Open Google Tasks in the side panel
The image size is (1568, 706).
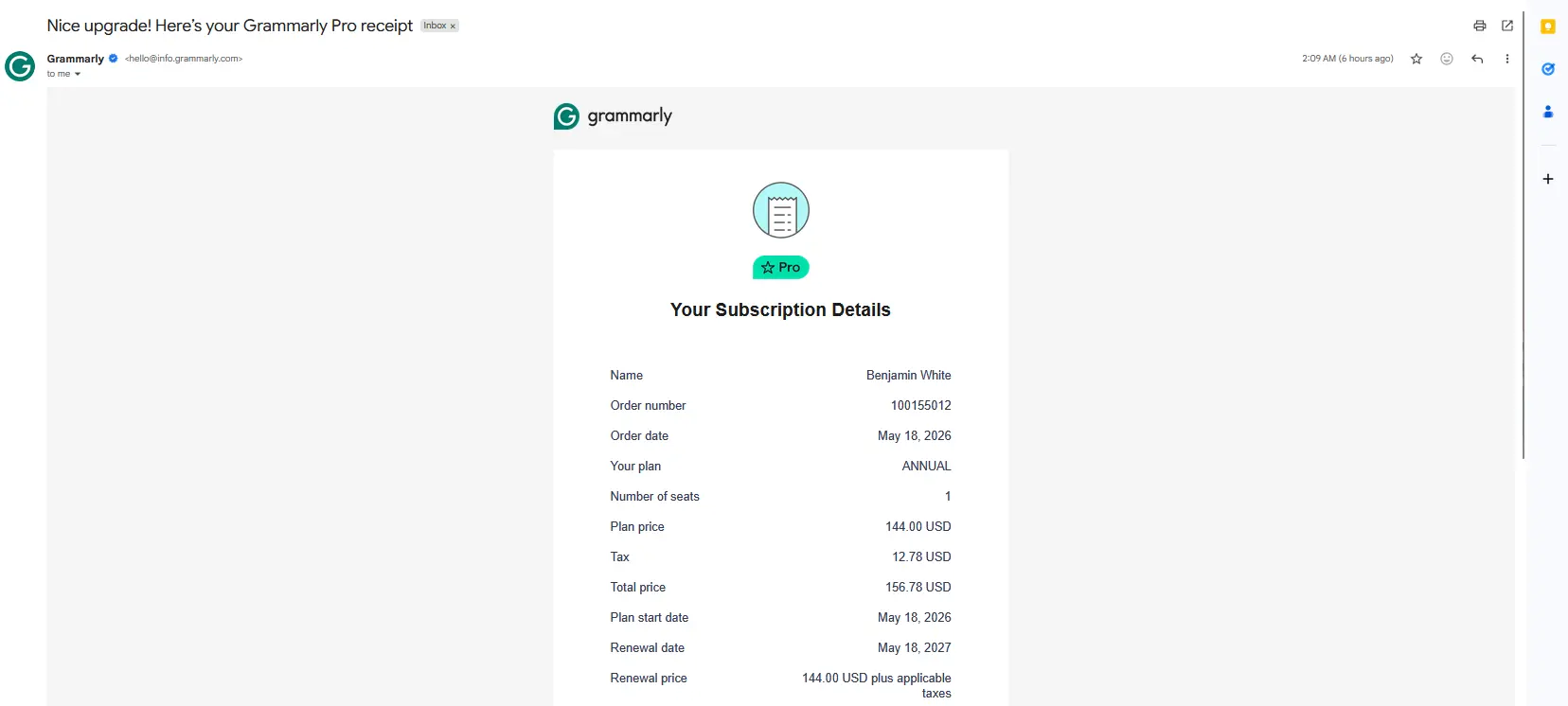tap(1548, 69)
